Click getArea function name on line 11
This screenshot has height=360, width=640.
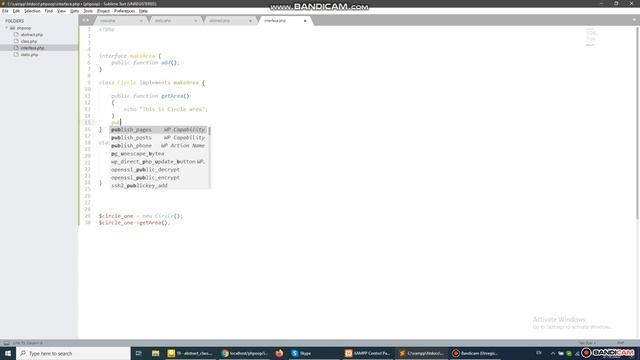(x=172, y=96)
